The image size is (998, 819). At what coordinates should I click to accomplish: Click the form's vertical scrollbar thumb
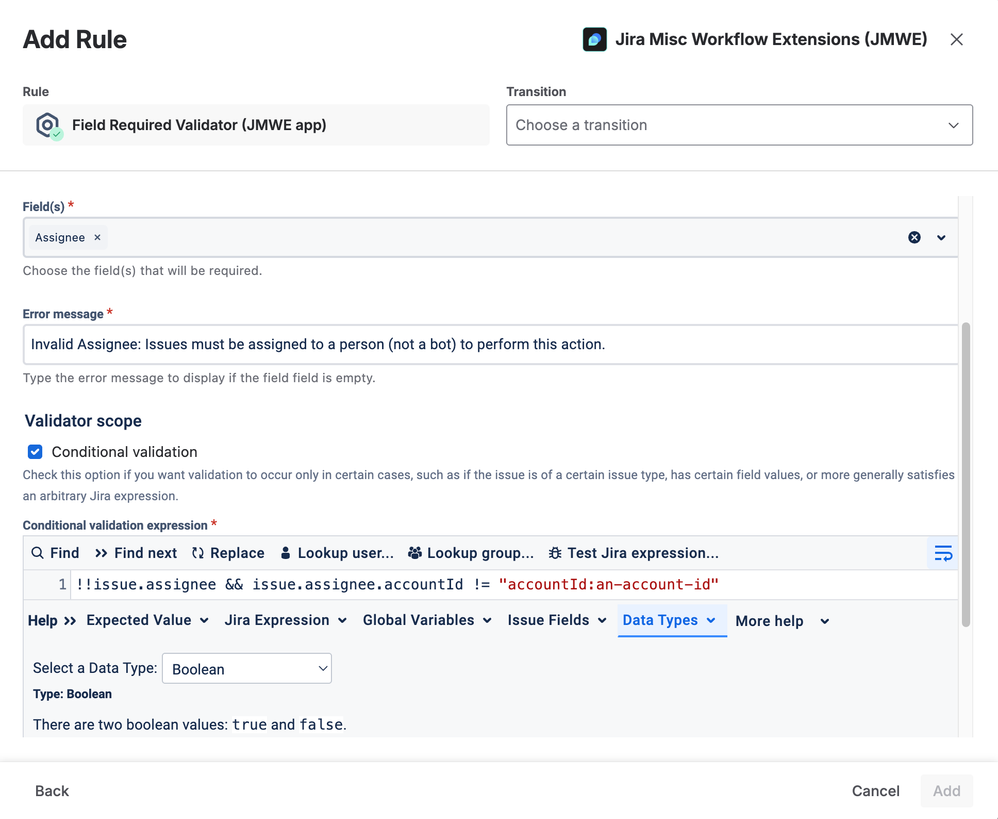point(966,475)
